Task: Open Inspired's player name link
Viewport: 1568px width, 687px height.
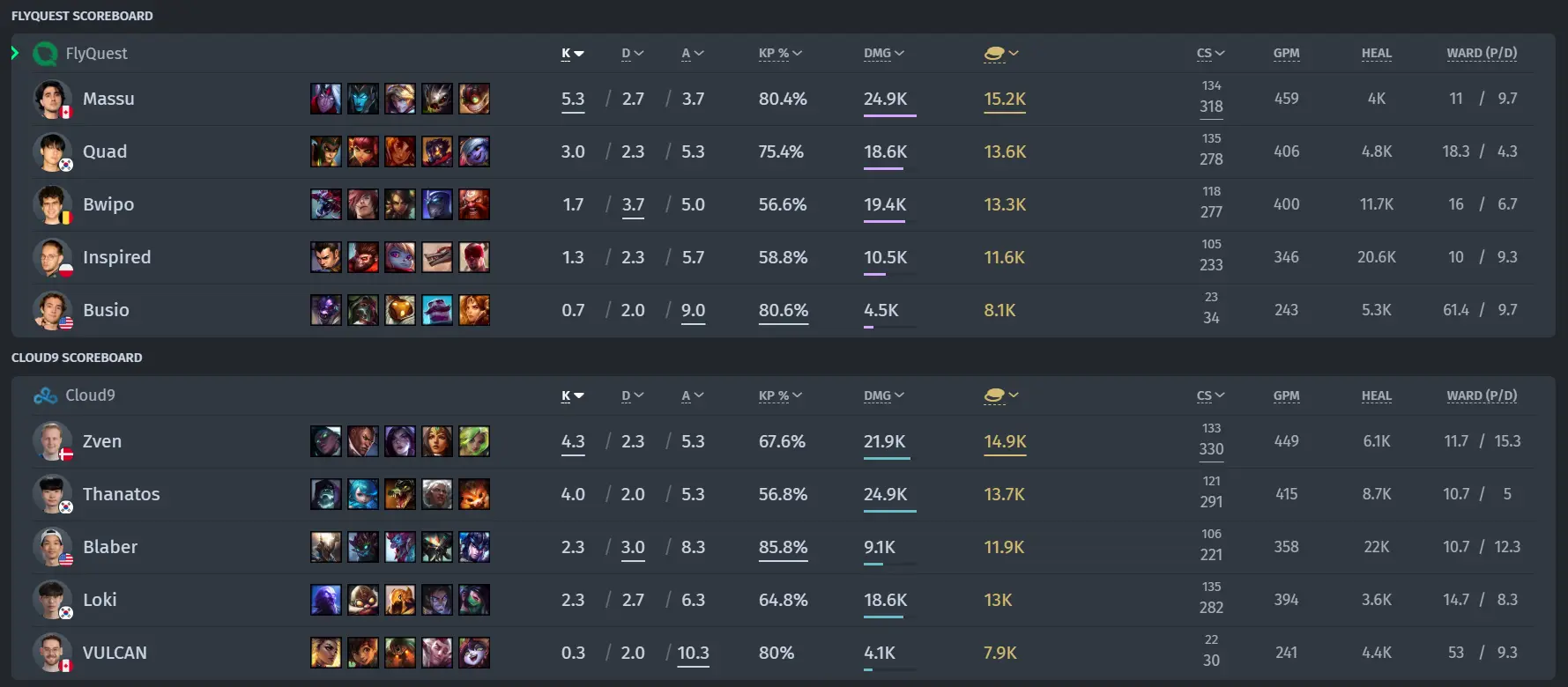Action: point(116,257)
